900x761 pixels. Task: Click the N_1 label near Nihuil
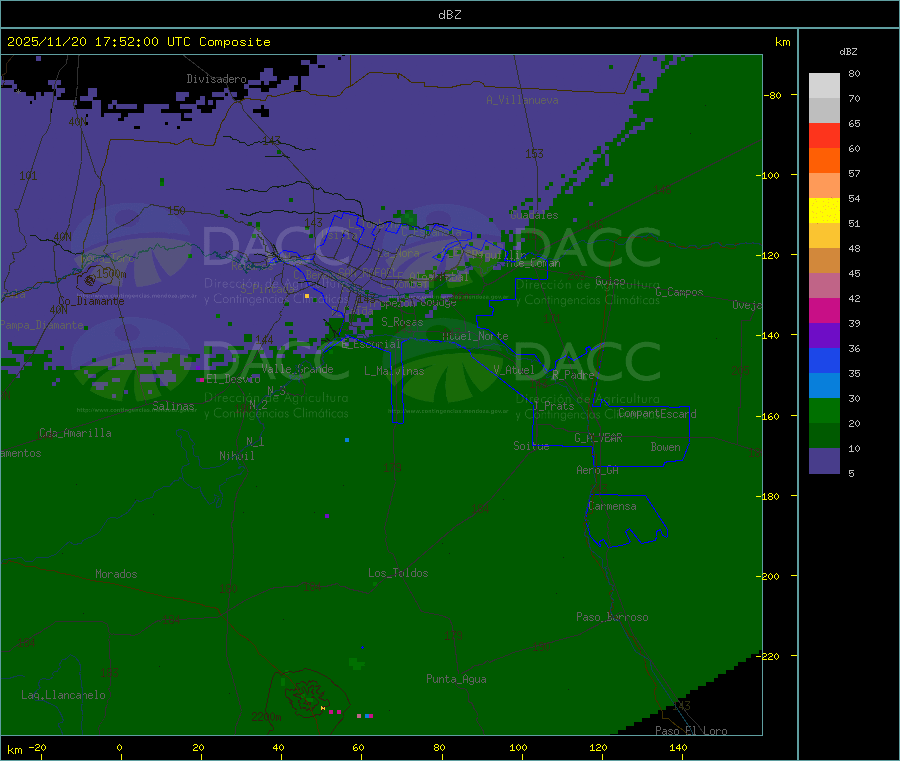[255, 441]
